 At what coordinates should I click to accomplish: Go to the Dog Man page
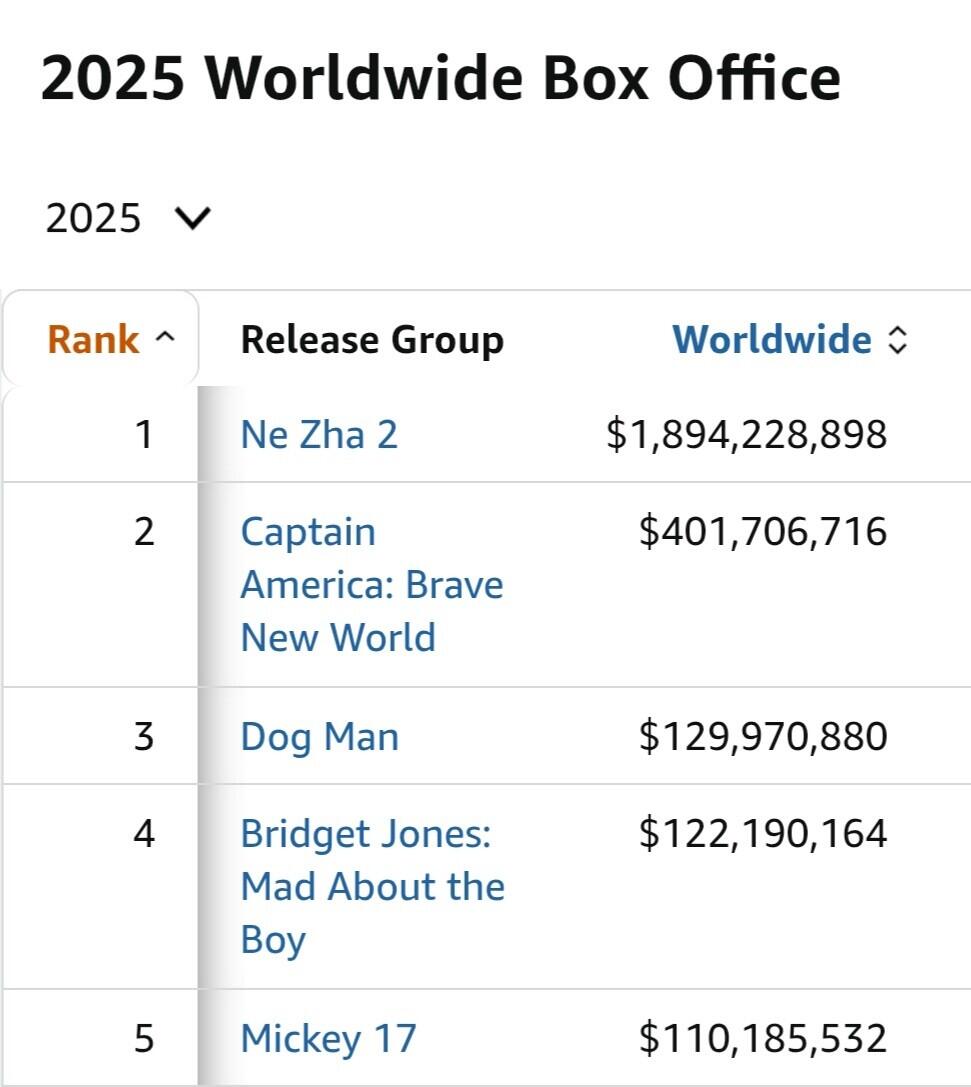pyautogui.click(x=320, y=737)
